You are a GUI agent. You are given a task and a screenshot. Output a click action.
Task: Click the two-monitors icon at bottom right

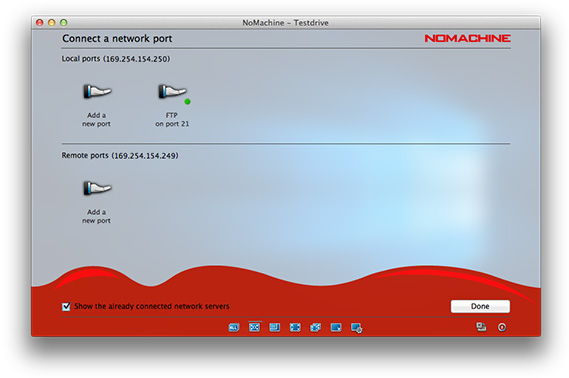click(x=481, y=327)
